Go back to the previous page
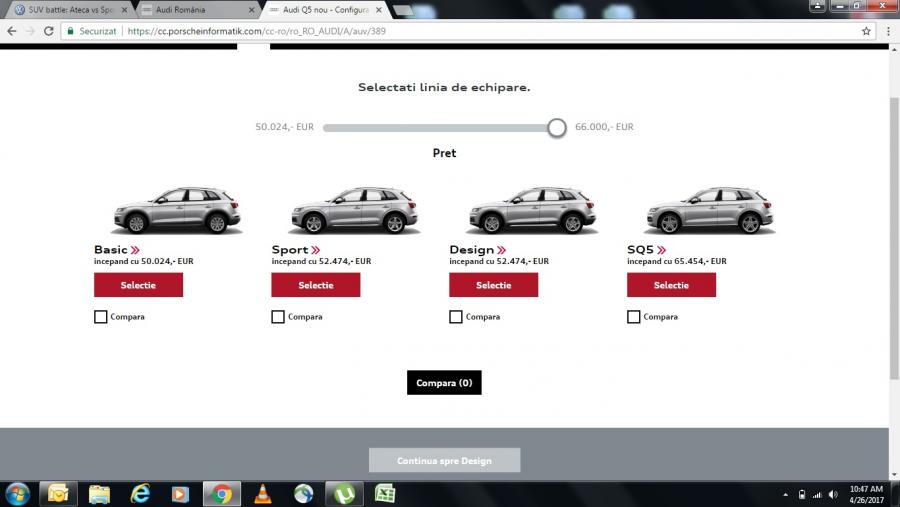This screenshot has width=900, height=507. [x=11, y=31]
